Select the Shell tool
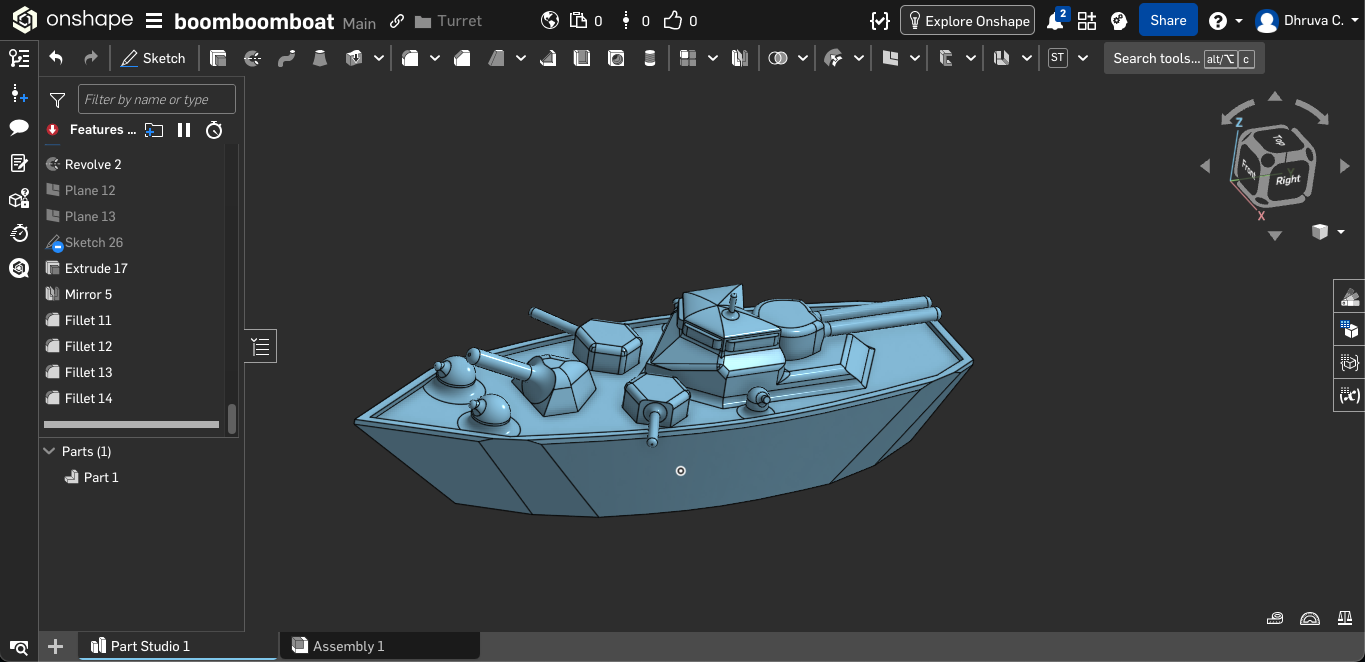This screenshot has width=1365, height=662. point(582,59)
